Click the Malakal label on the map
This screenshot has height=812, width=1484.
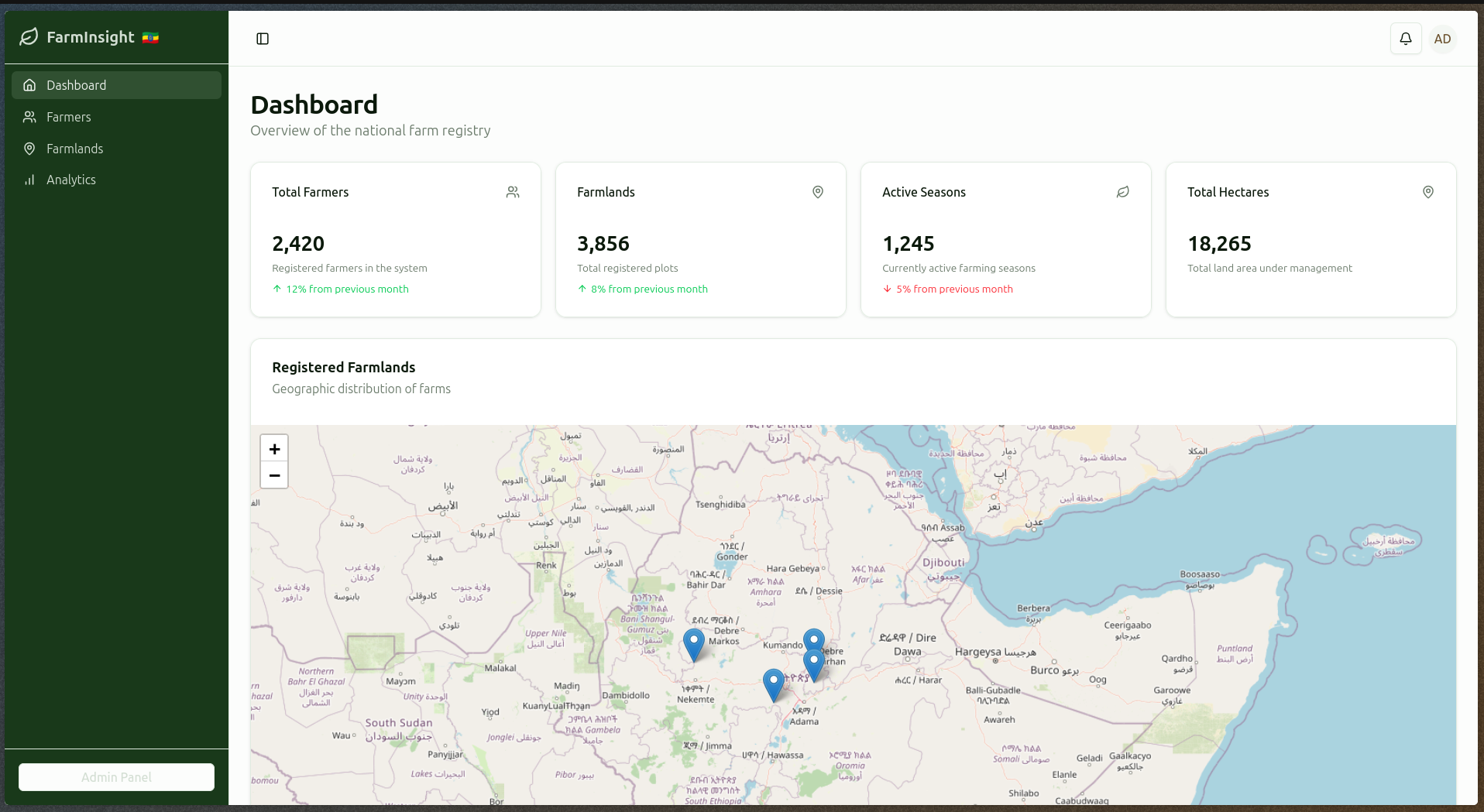tap(500, 668)
